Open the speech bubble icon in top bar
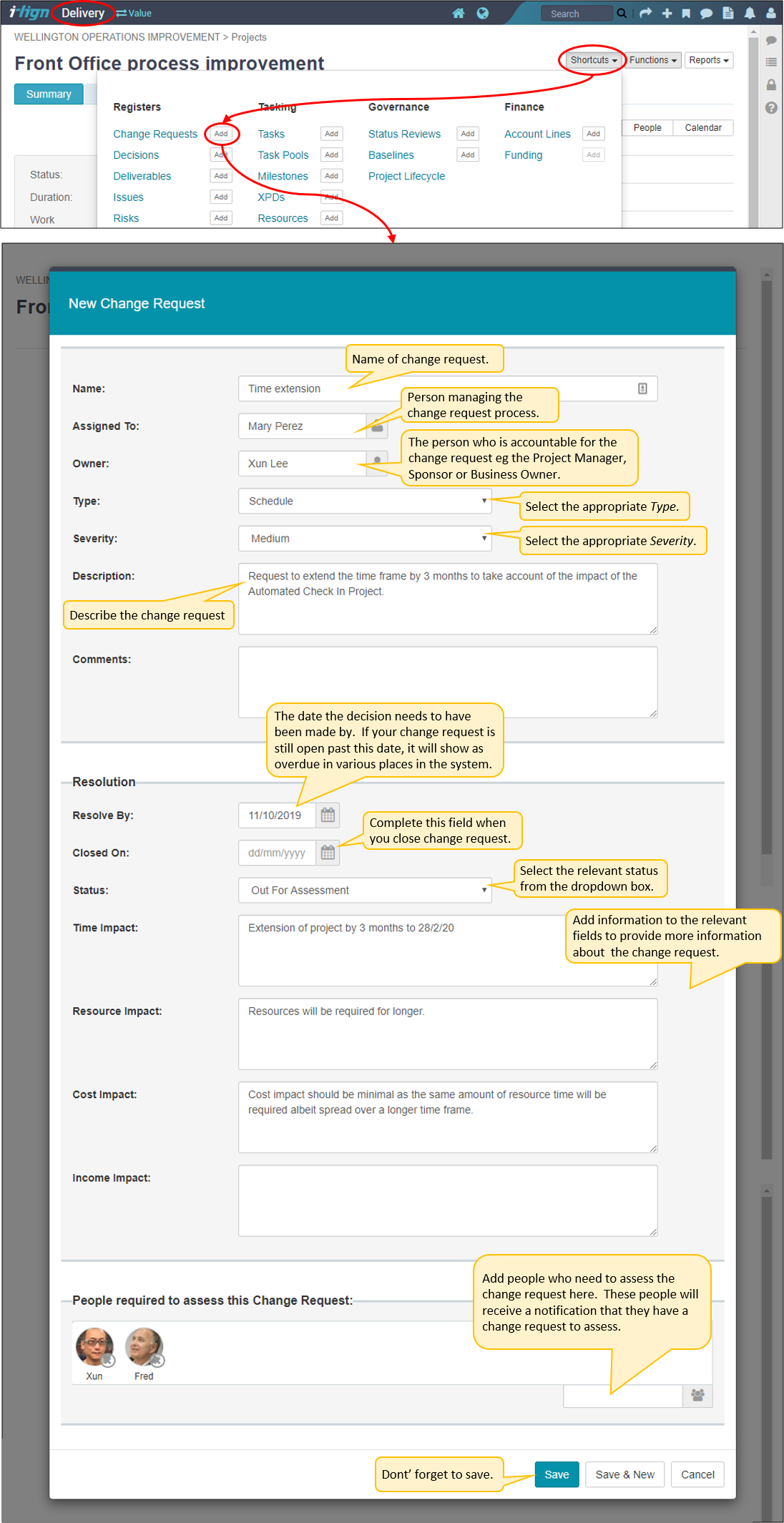784x1523 pixels. pyautogui.click(x=706, y=13)
